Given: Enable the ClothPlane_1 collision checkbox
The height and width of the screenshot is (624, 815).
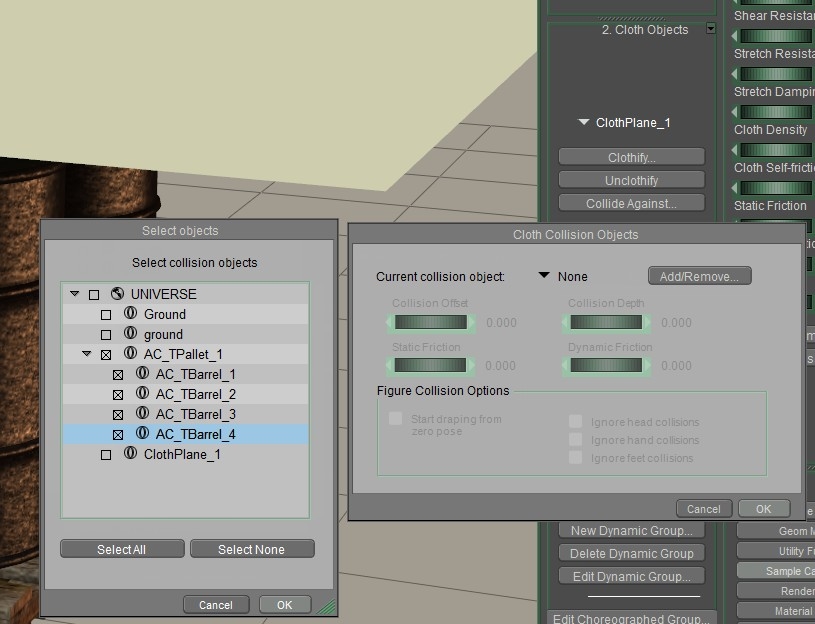Looking at the screenshot, I should click(106, 455).
